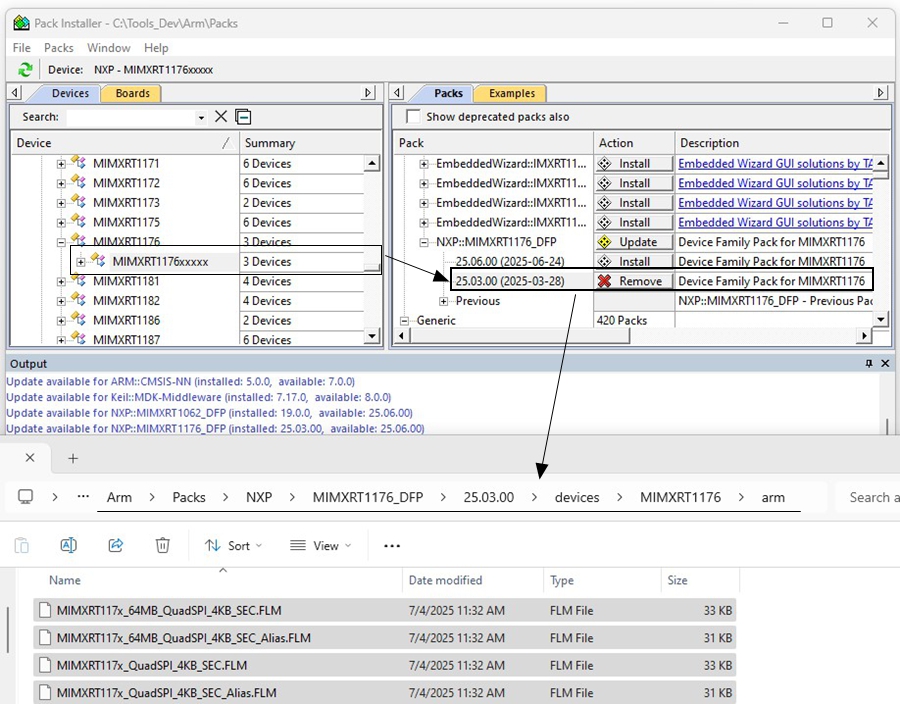Screen dimensions: 900x704
Task: Click Update button for NXP::MIMXRT1176_DFP
Action: click(634, 242)
